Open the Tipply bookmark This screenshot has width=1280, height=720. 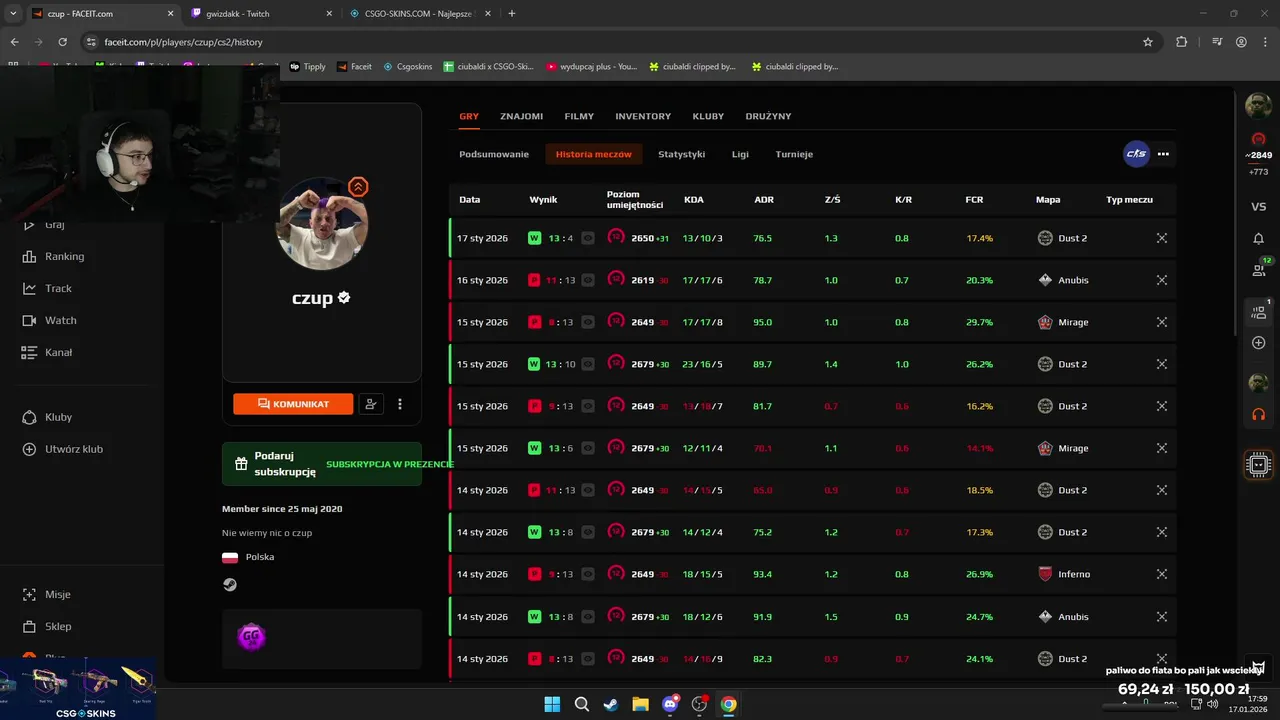308,67
